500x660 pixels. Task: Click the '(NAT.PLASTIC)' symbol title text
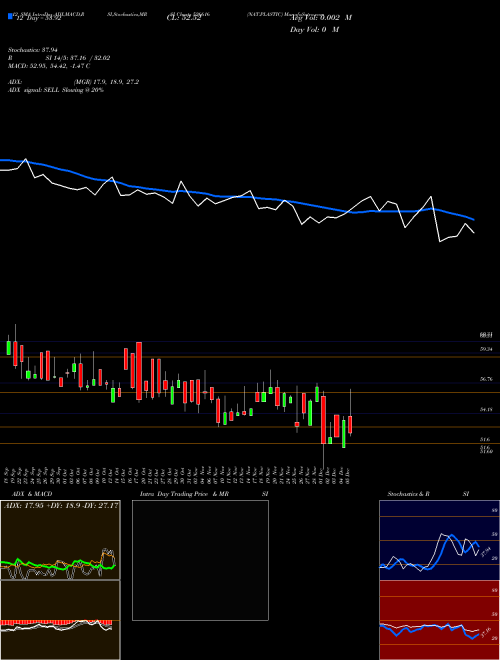tap(264, 14)
